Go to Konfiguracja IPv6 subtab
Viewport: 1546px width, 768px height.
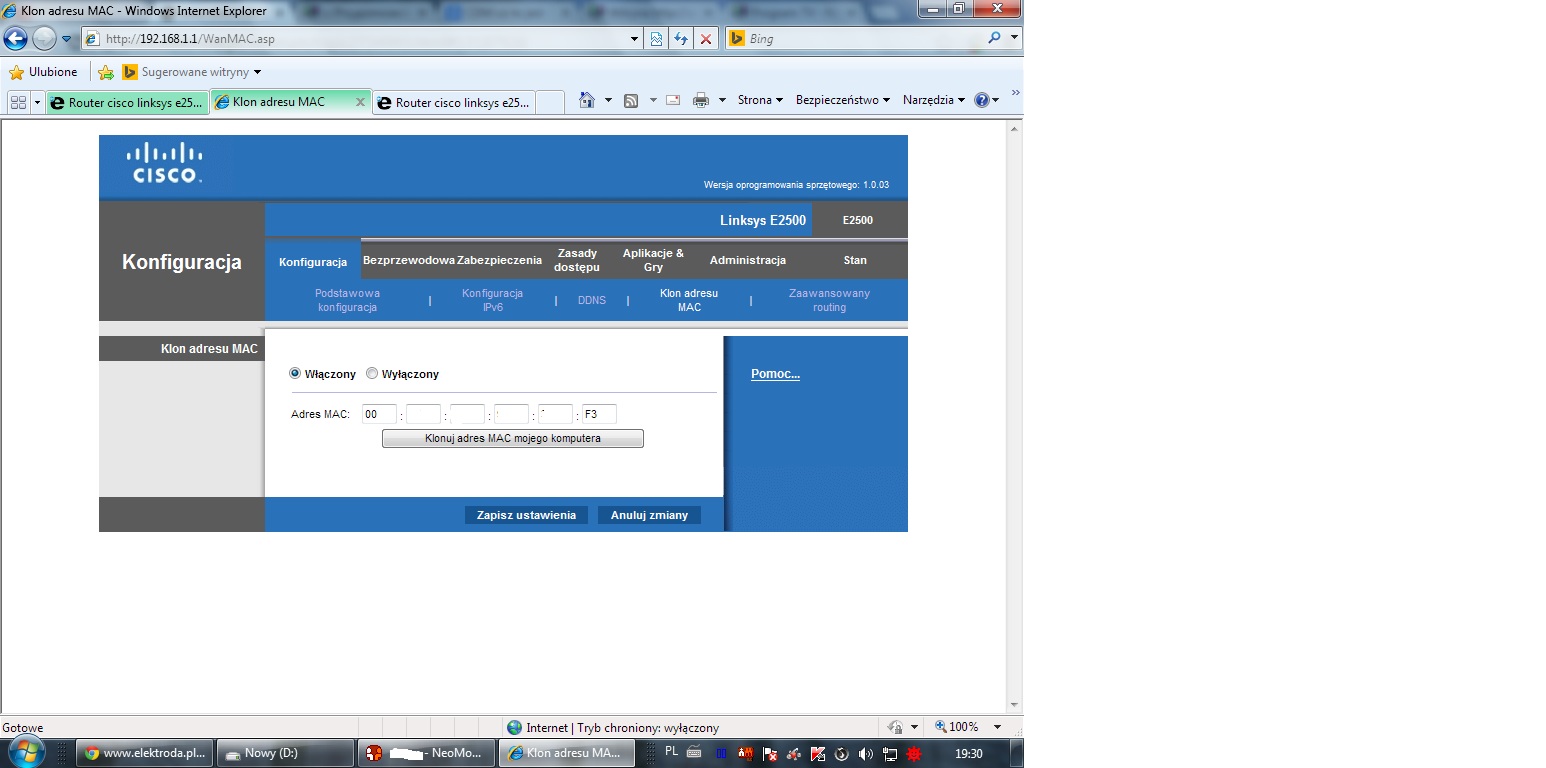[x=492, y=300]
